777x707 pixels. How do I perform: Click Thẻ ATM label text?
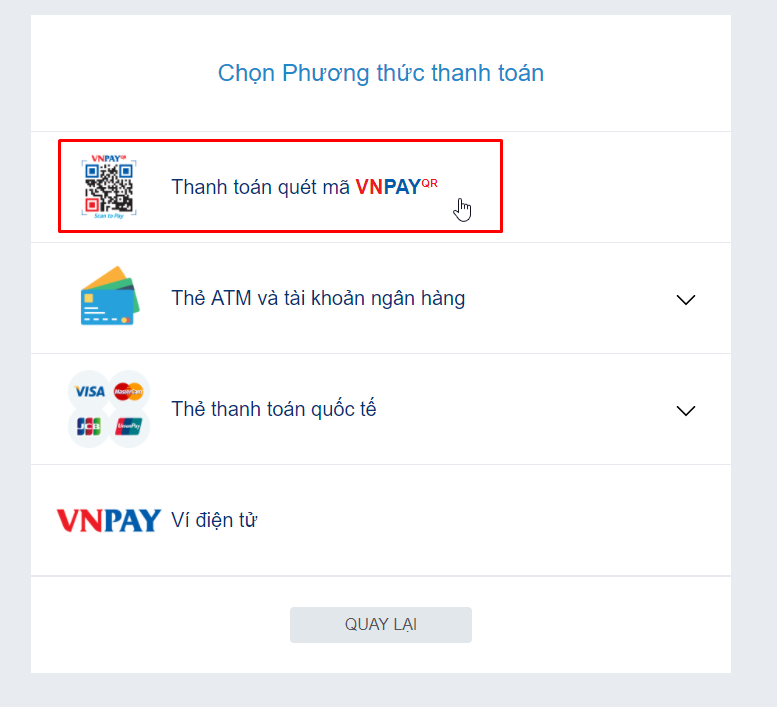pyautogui.click(x=211, y=298)
